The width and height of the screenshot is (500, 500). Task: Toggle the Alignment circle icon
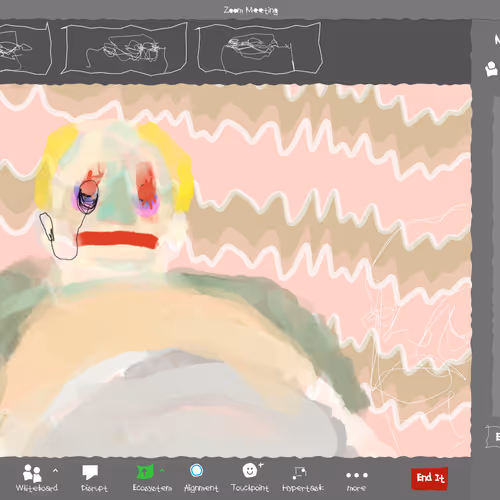[x=196, y=471]
